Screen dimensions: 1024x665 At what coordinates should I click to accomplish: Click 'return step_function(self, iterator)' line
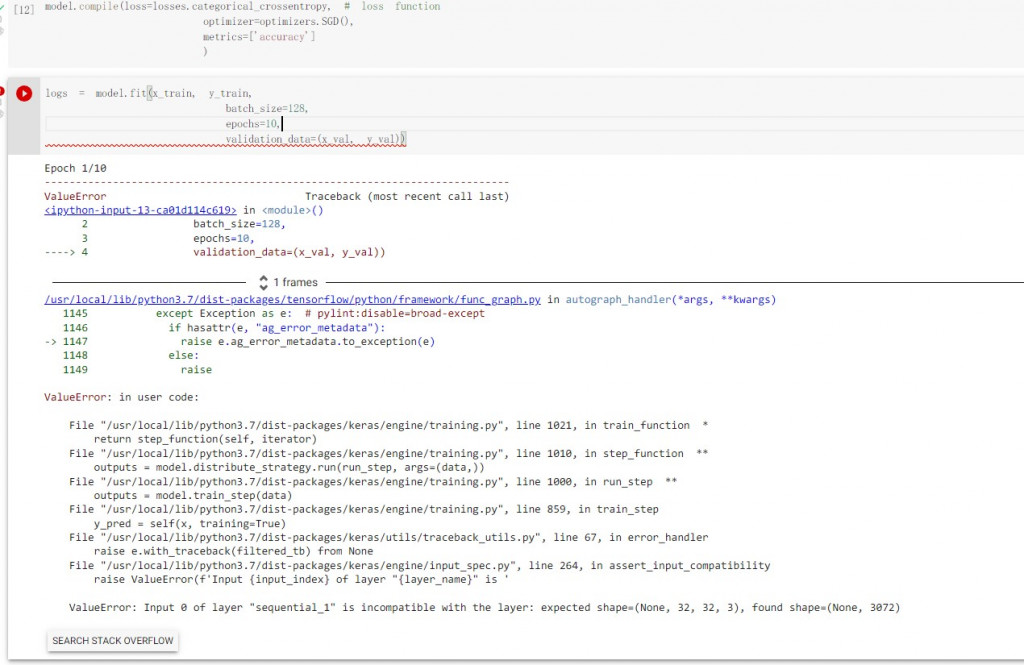pyautogui.click(x=205, y=439)
